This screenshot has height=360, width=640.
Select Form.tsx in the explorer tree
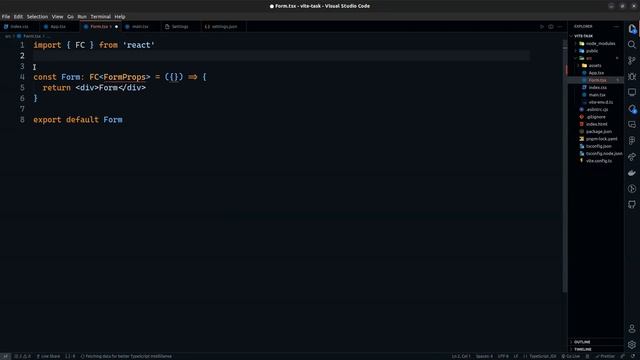596,80
